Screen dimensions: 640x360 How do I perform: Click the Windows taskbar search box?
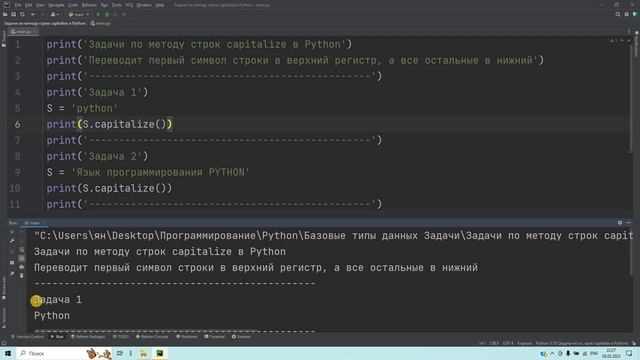[65, 353]
